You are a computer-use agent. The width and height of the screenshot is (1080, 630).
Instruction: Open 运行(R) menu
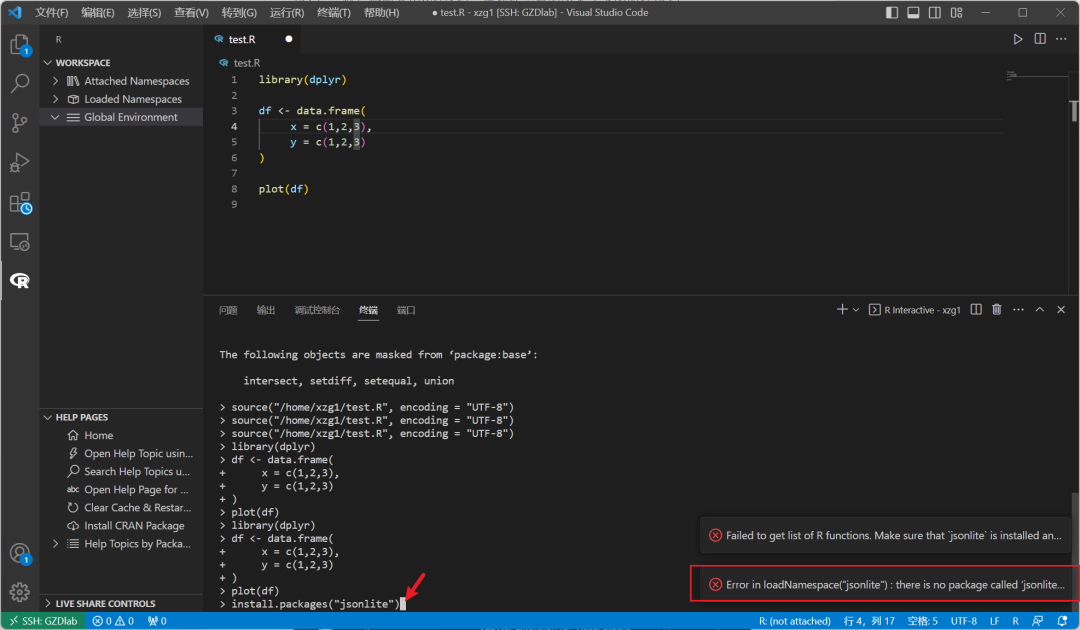pyautogui.click(x=287, y=12)
